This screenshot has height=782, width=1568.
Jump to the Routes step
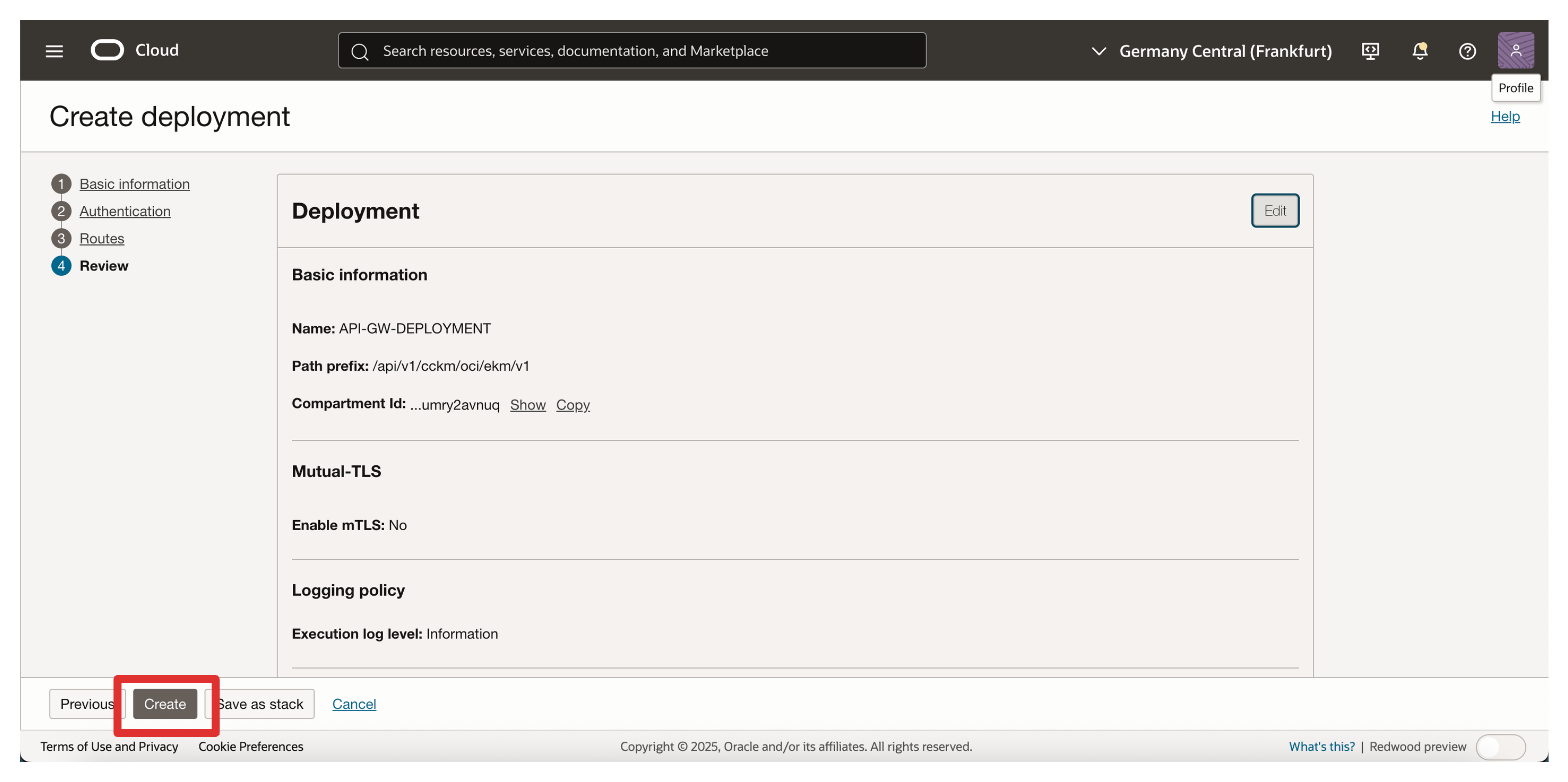(102, 239)
